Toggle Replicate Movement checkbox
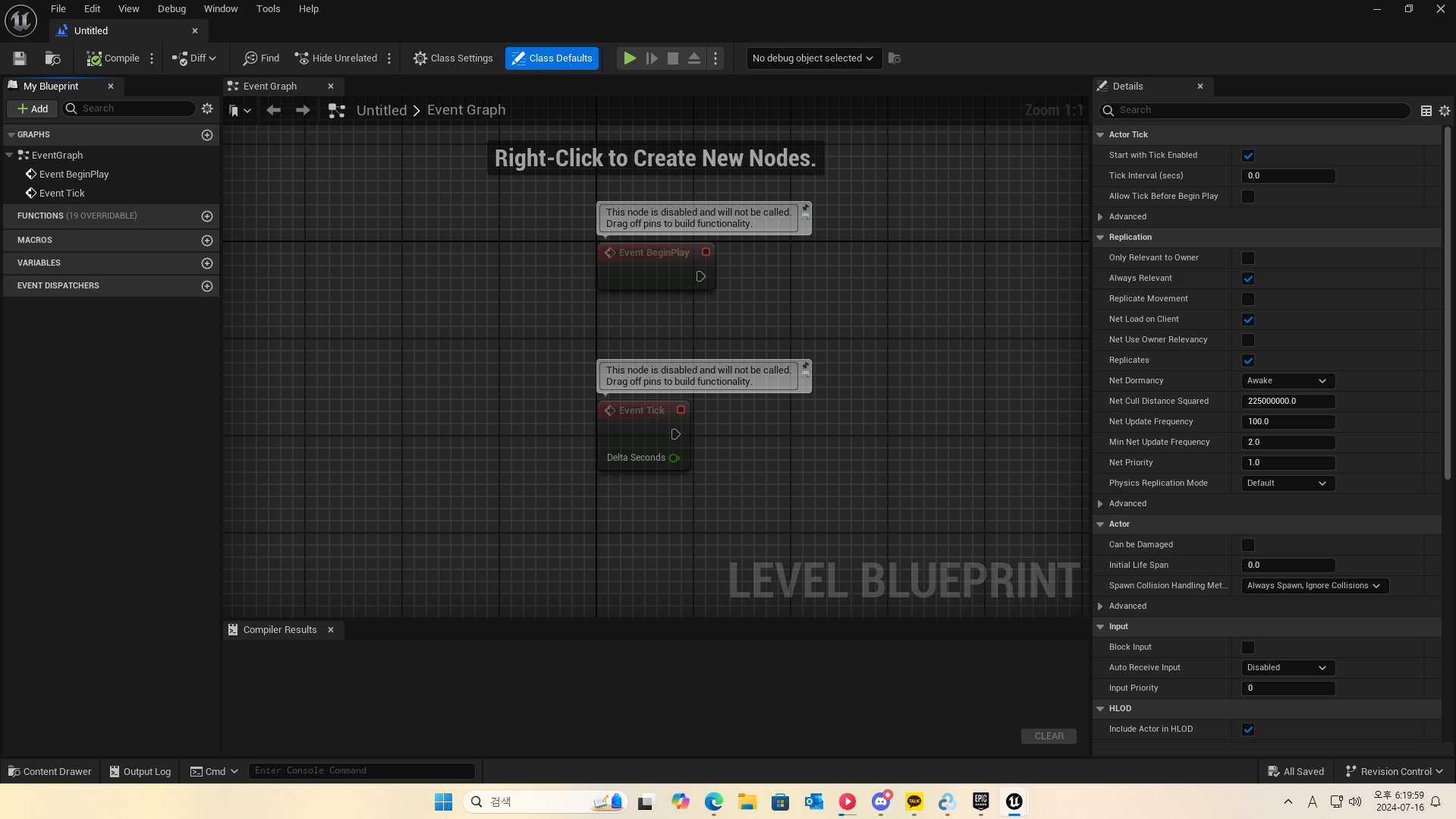The width and height of the screenshot is (1456, 819). (x=1248, y=299)
